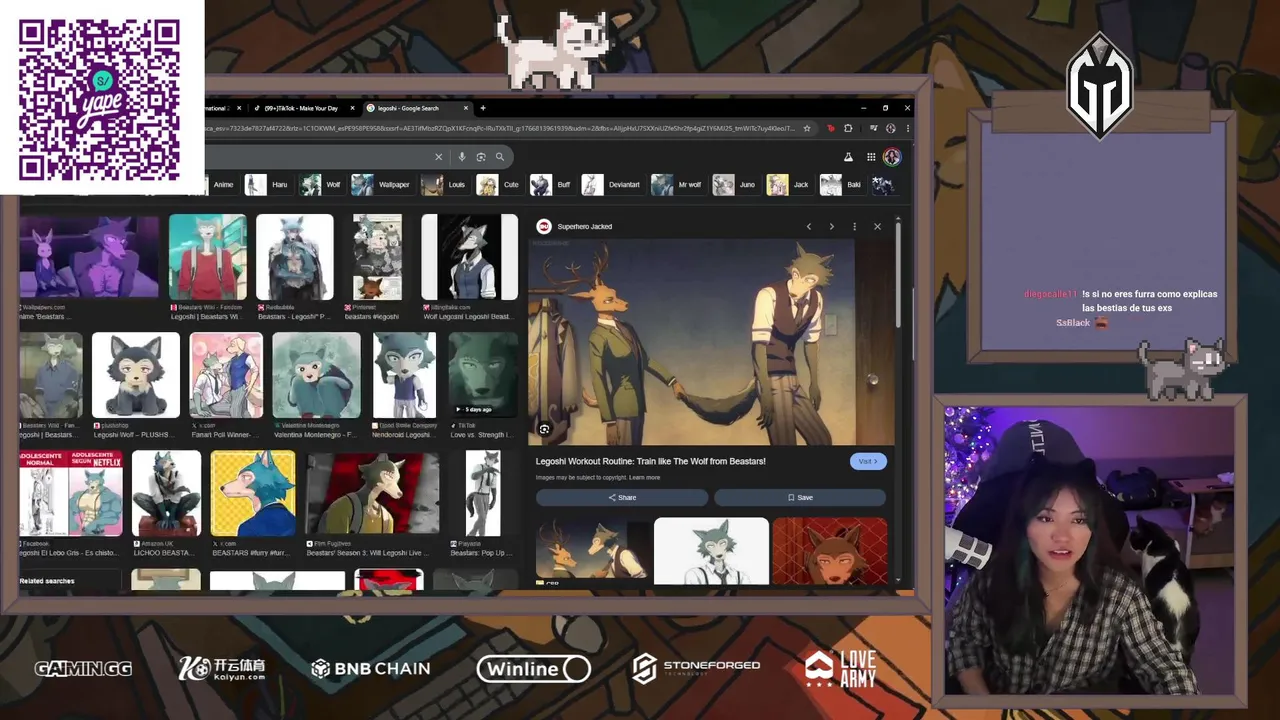Click the red extension icon in toolbar
1280x720 pixels.
pos(830,128)
